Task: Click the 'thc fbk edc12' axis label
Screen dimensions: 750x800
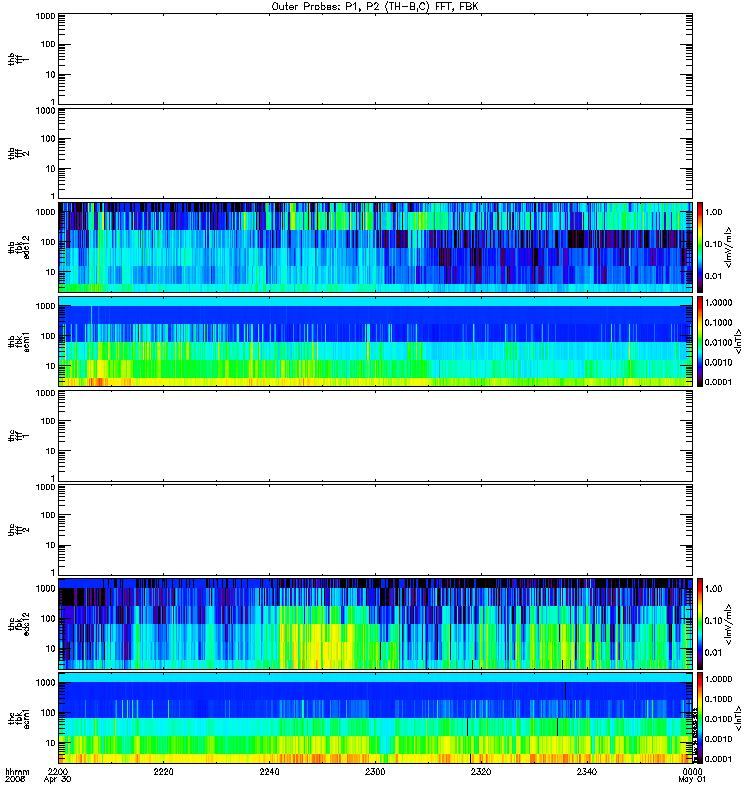Action: (18, 624)
